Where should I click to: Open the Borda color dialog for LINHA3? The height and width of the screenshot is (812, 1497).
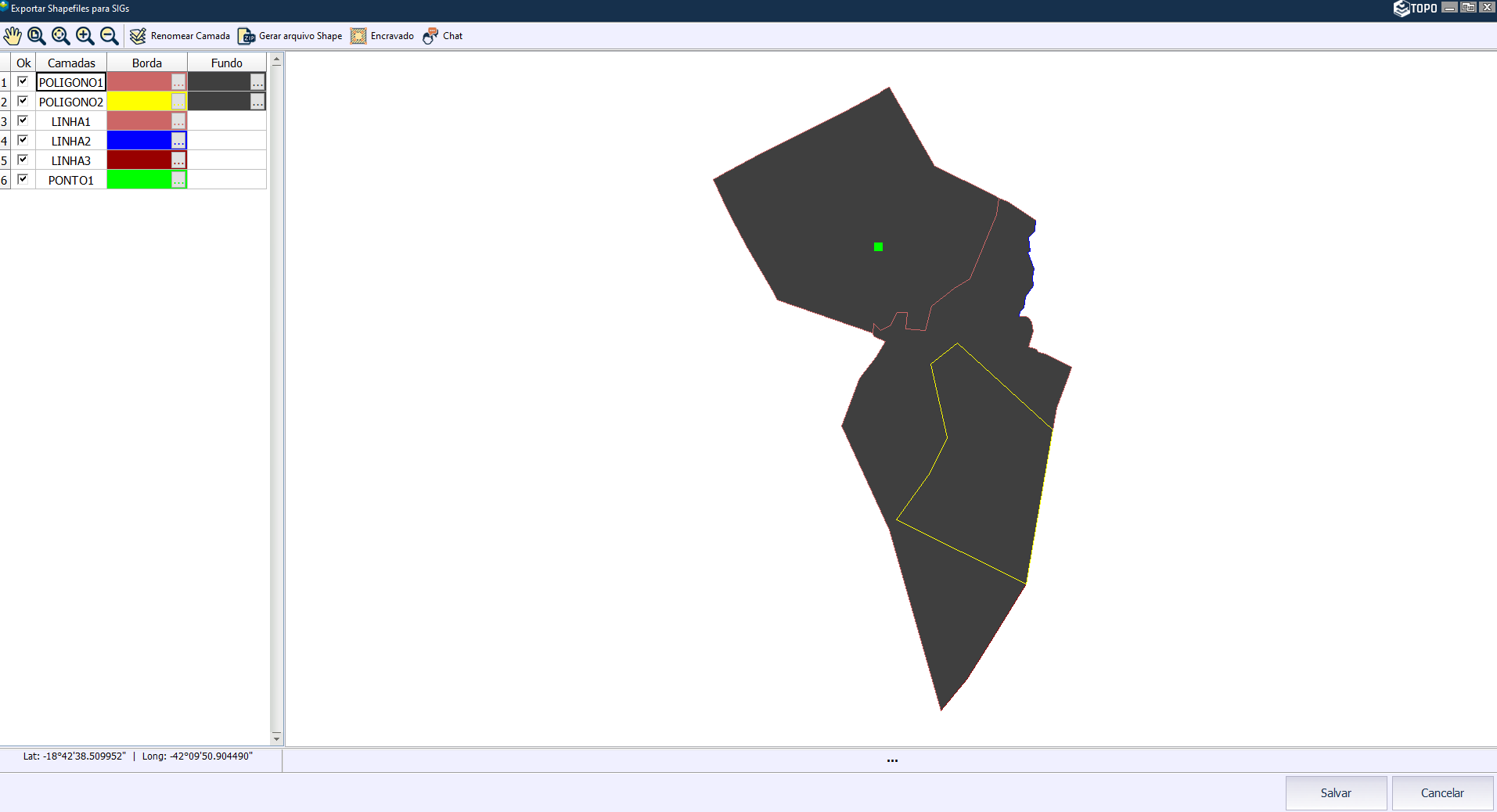(x=178, y=160)
